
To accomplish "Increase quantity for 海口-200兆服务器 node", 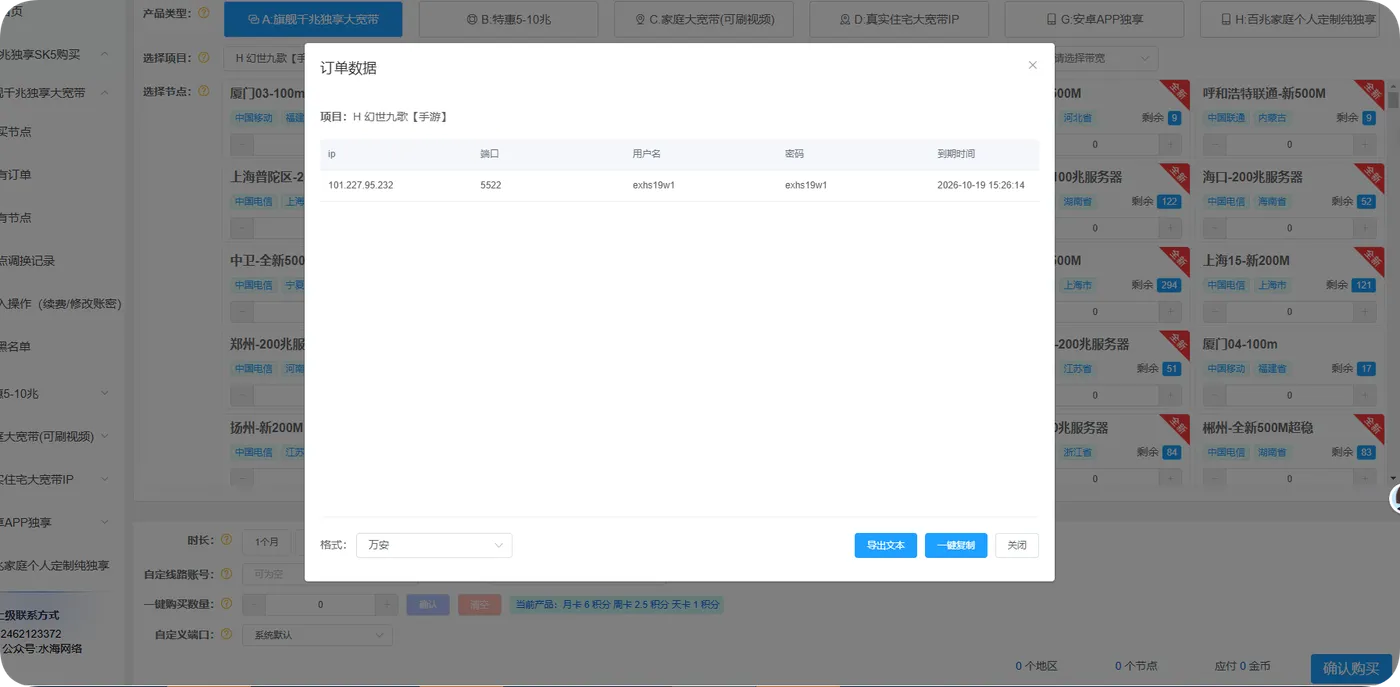I will tap(1365, 228).
